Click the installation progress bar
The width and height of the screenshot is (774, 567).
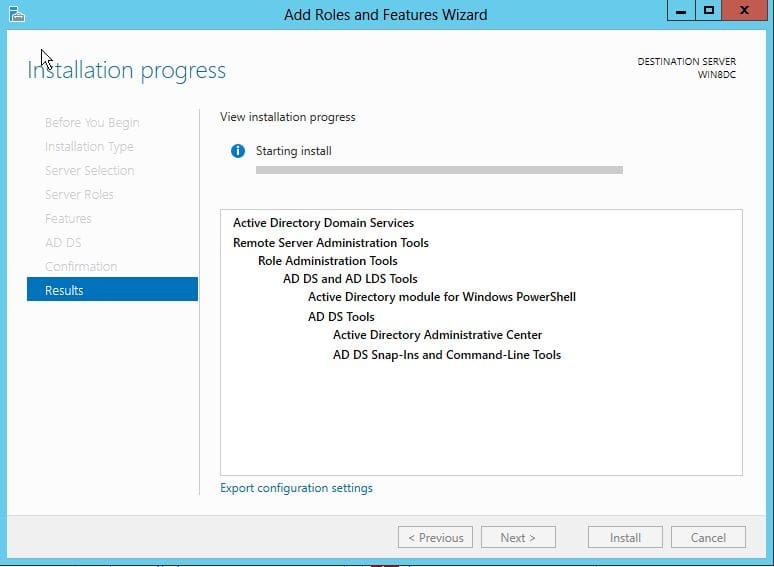439,170
